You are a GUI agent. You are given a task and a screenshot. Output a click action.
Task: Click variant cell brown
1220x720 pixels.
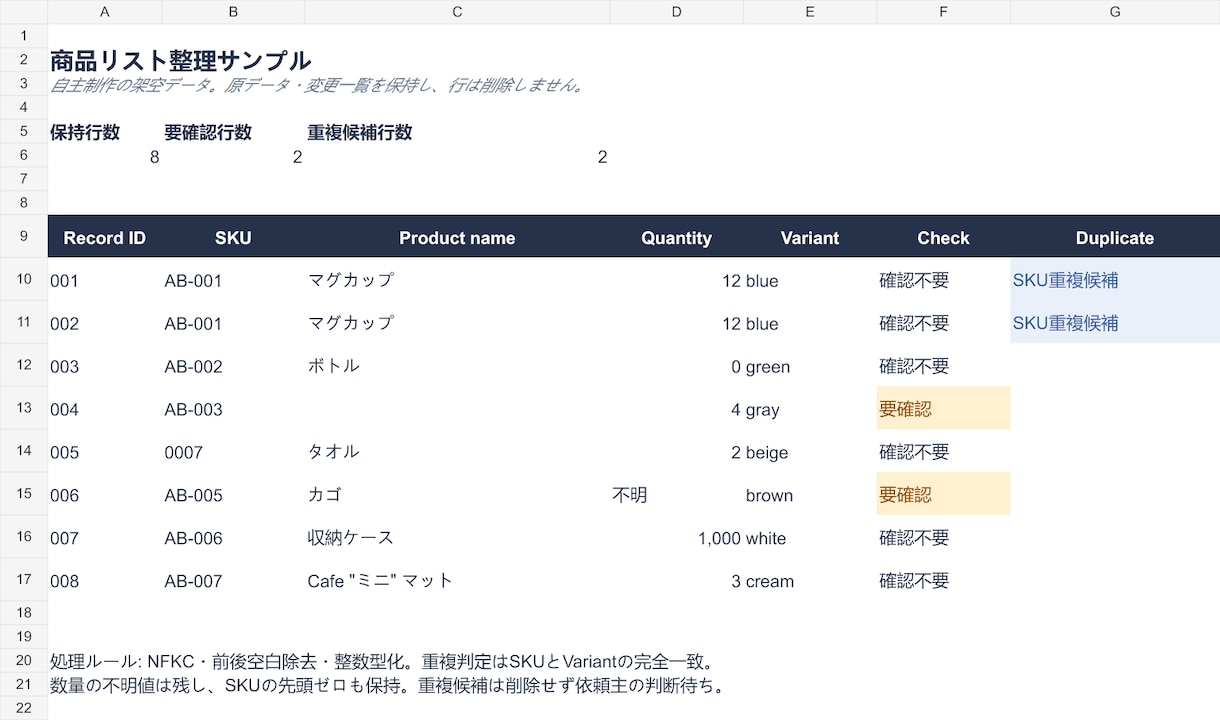pyautogui.click(x=810, y=496)
